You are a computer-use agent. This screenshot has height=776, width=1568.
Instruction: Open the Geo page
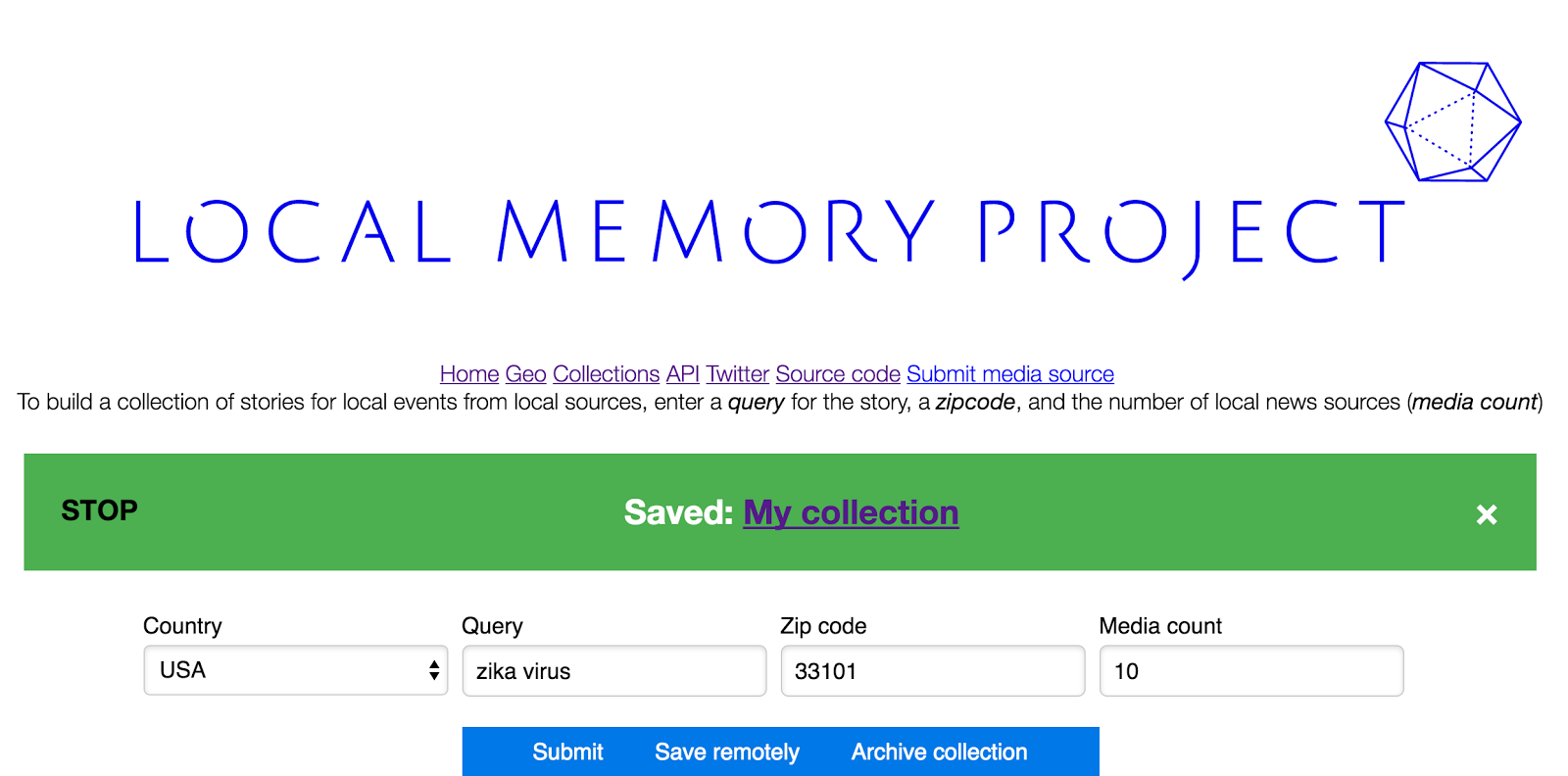[525, 373]
